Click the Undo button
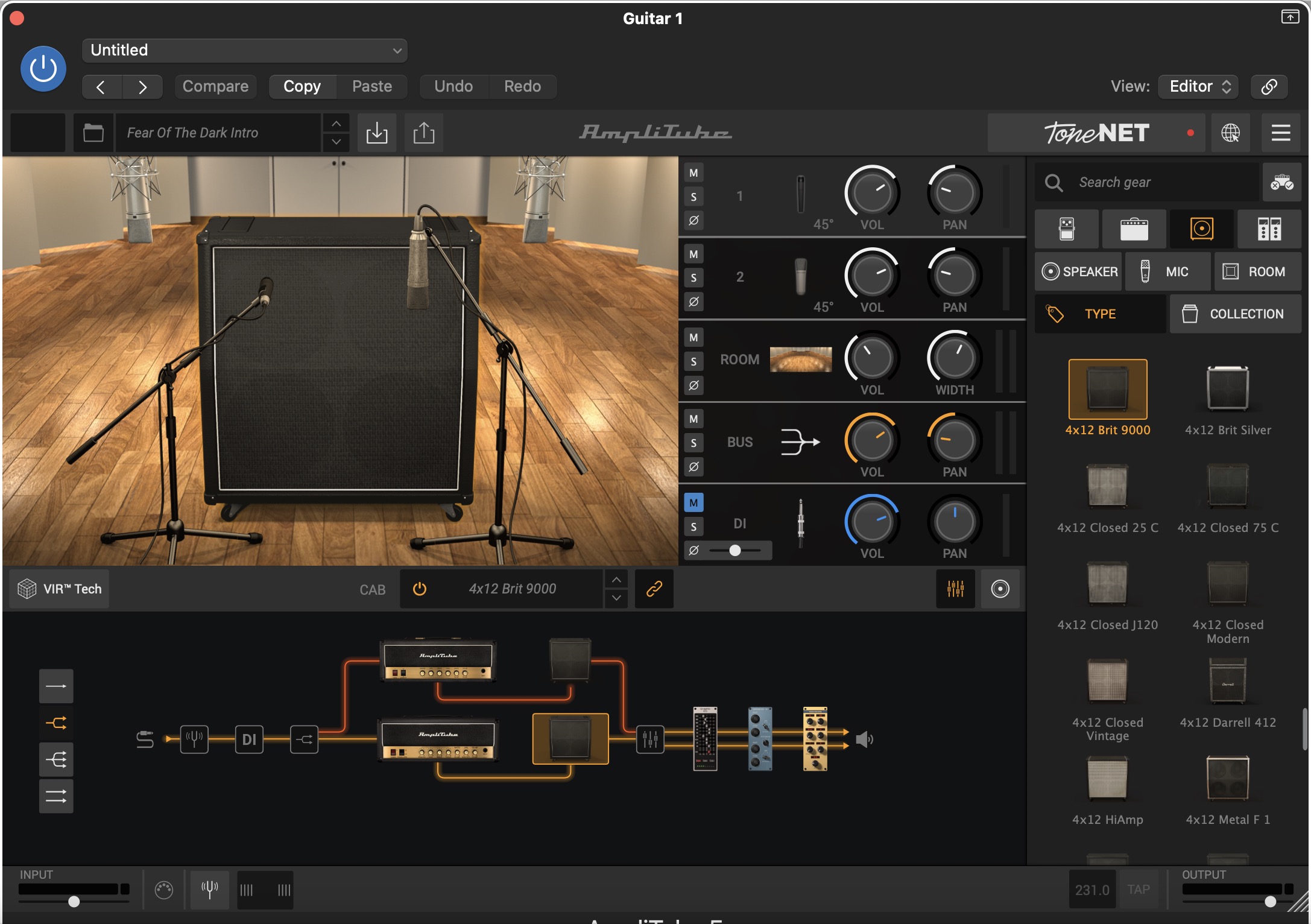This screenshot has height=924, width=1311. pyautogui.click(x=453, y=86)
